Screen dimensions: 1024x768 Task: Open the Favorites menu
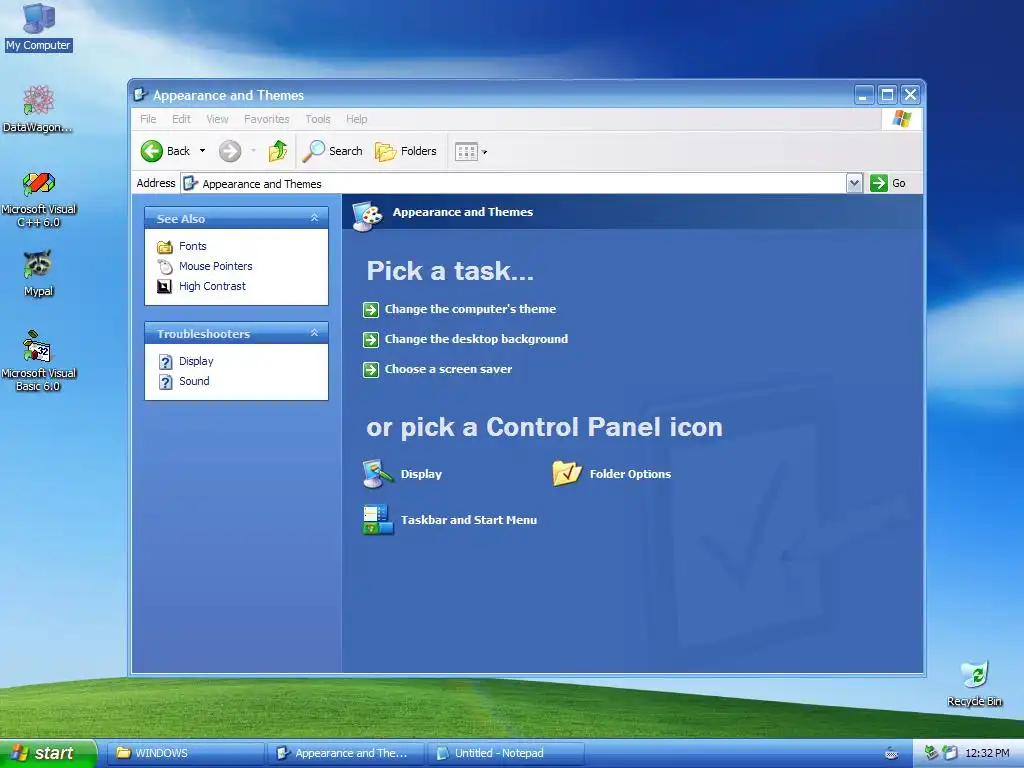click(x=266, y=119)
